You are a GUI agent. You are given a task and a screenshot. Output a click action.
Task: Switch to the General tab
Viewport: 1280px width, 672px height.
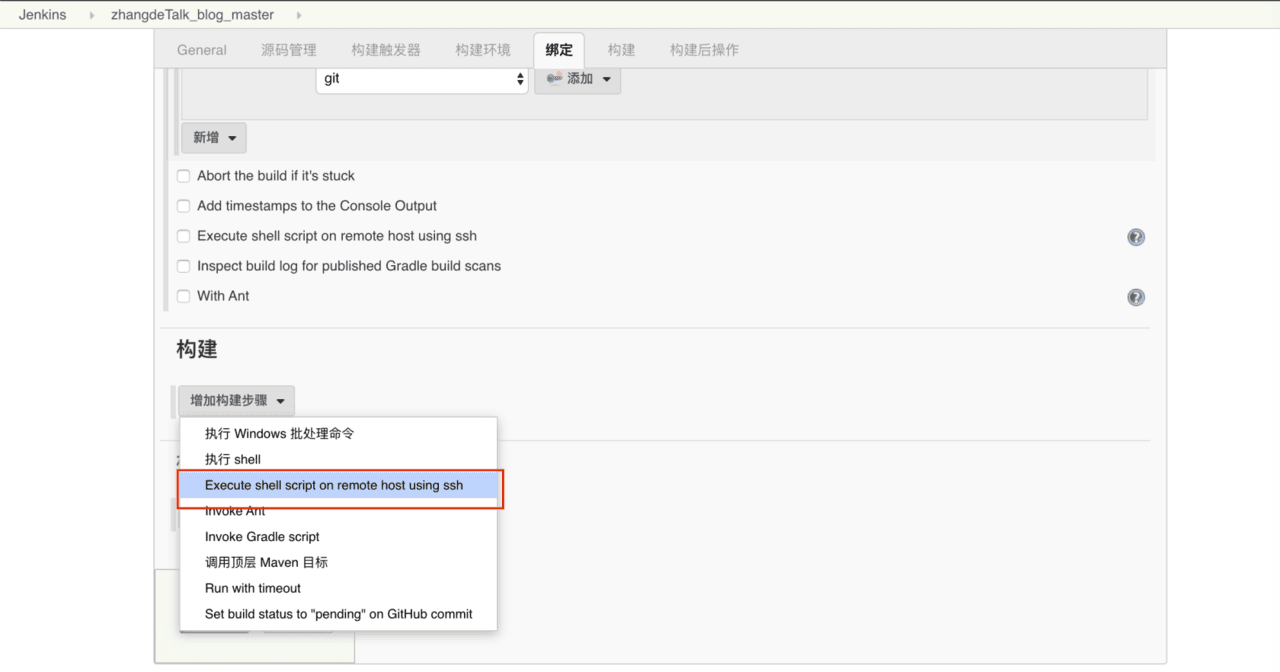pyautogui.click(x=202, y=50)
